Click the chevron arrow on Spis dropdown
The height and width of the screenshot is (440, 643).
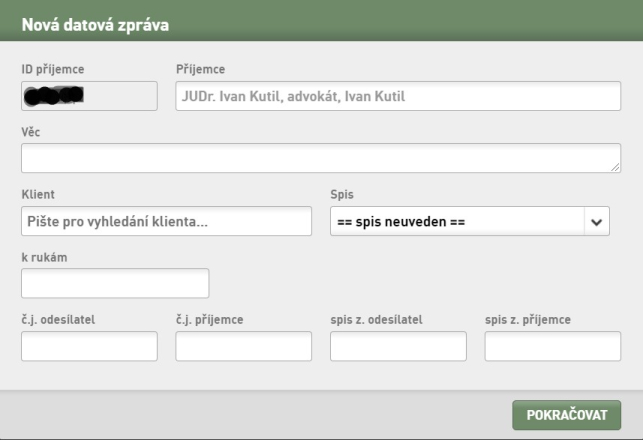(x=597, y=222)
